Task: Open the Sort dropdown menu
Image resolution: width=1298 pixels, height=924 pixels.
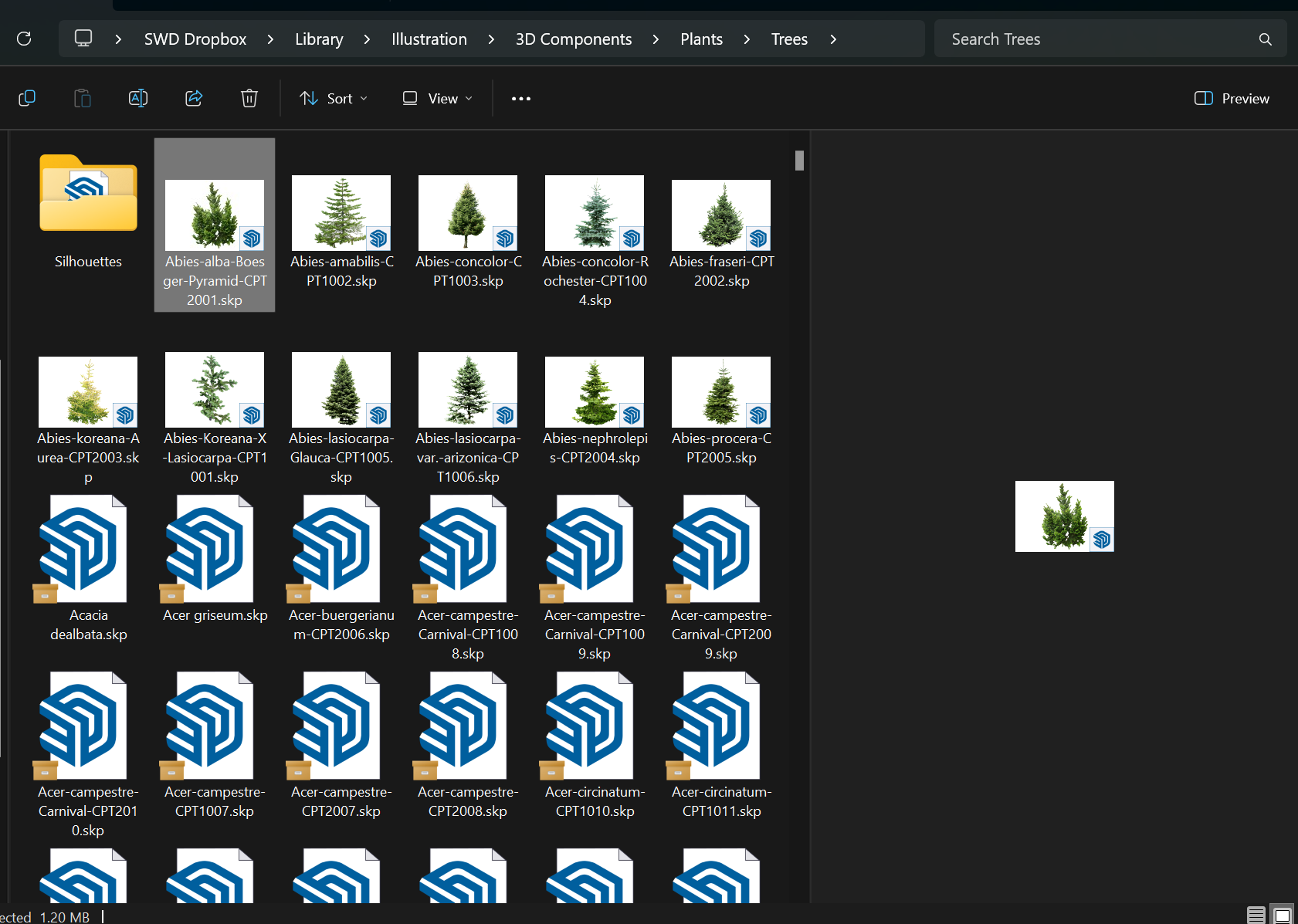Action: click(x=334, y=98)
